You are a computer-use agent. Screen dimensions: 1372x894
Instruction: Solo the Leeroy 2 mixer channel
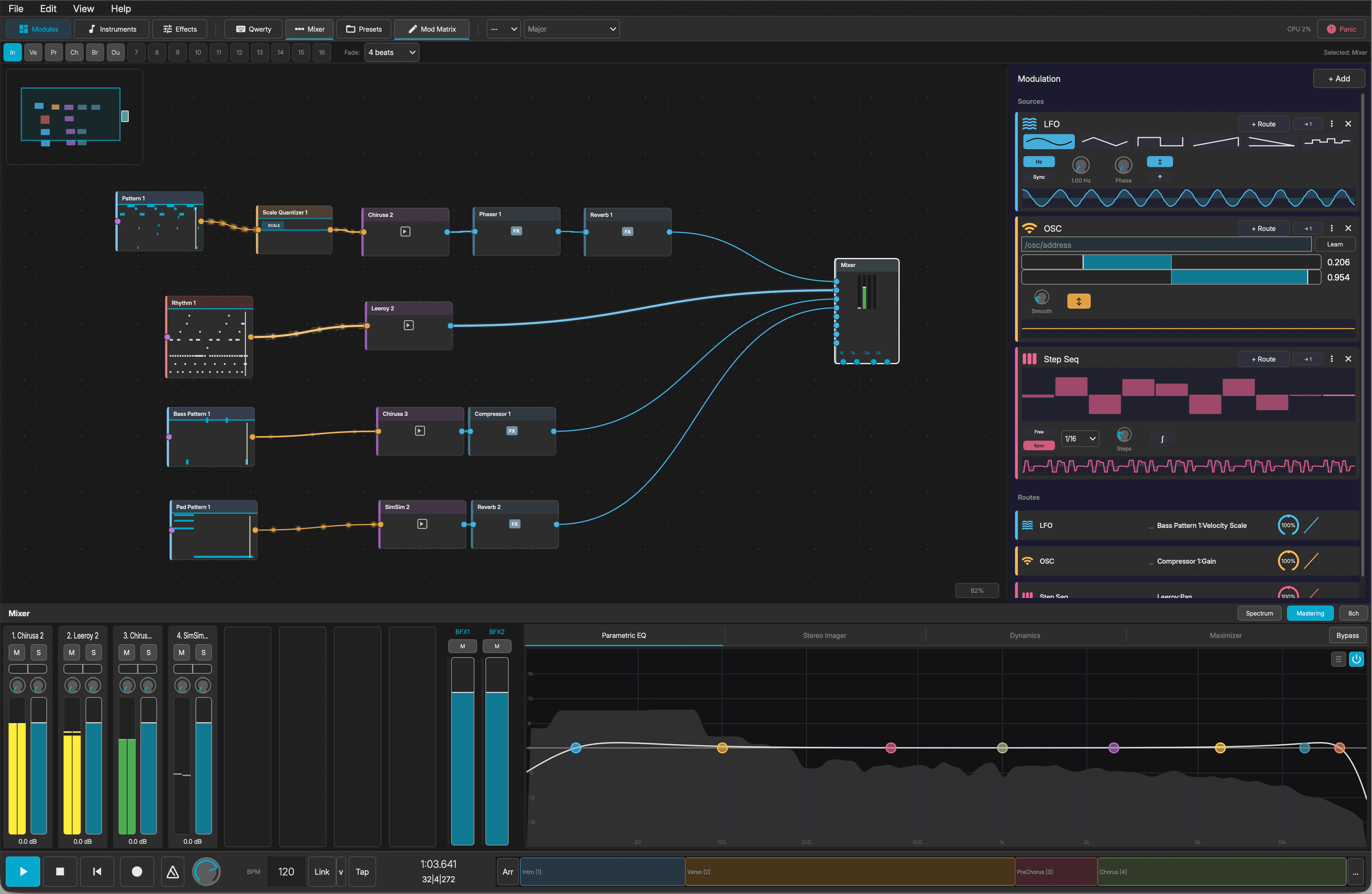coord(93,652)
